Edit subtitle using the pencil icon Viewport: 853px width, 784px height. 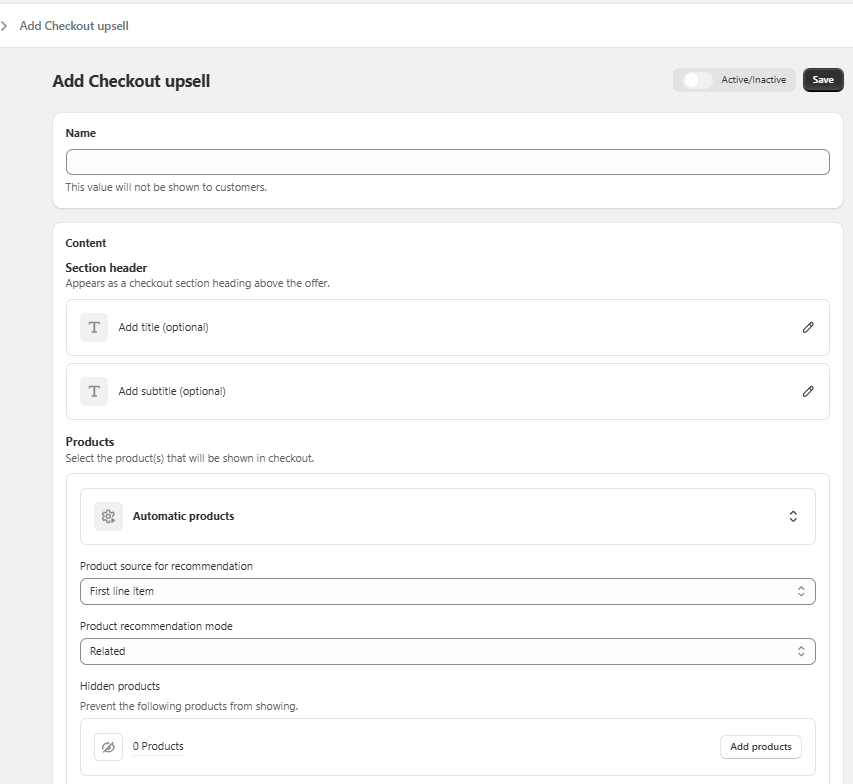[807, 391]
